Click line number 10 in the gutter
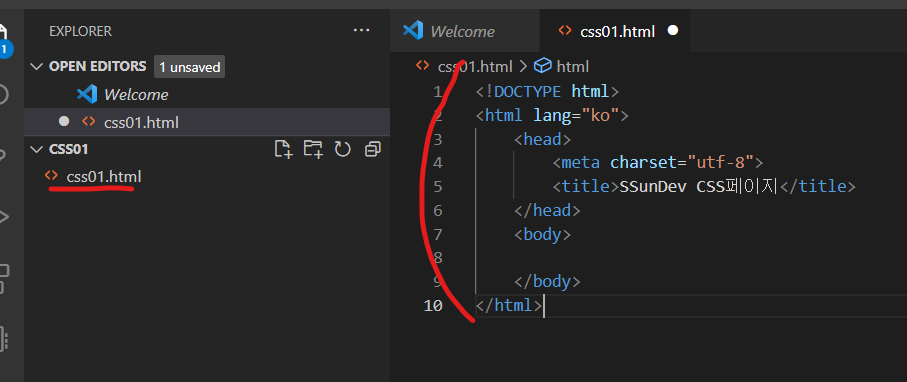907x382 pixels. [434, 305]
